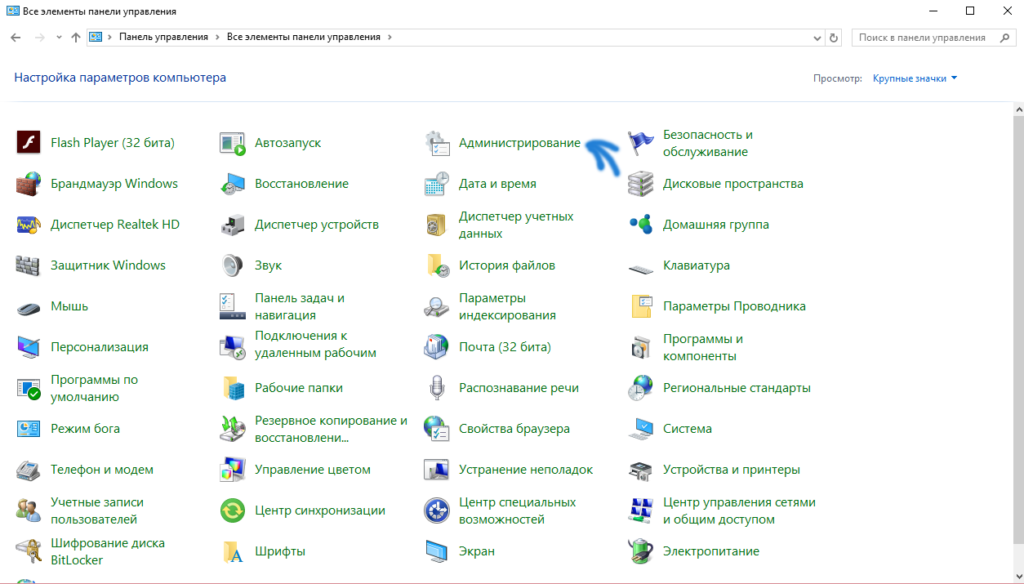Expand chevron after Все элементы панели управления
Image resolution: width=1024 pixels, height=584 pixels.
pos(390,37)
